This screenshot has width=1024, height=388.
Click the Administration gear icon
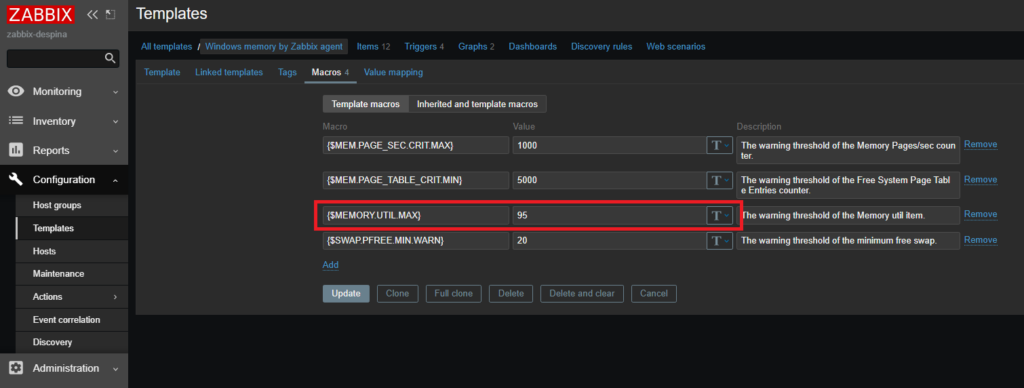coord(16,368)
